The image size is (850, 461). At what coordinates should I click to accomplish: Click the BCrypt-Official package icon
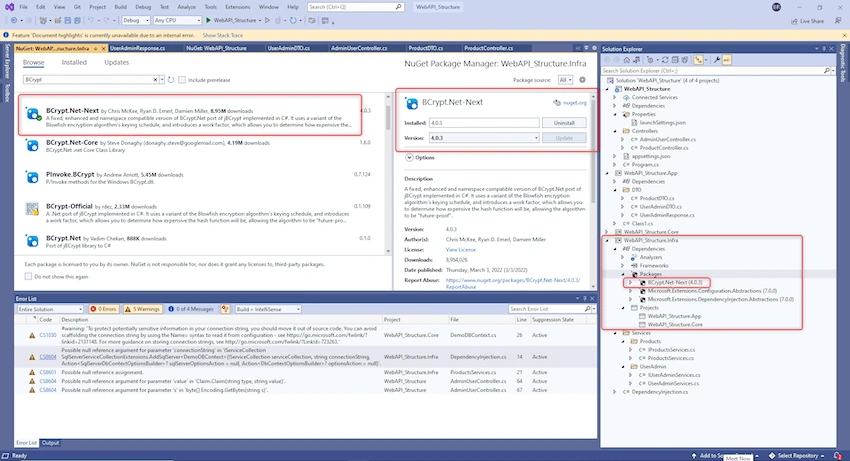pyautogui.click(x=33, y=209)
